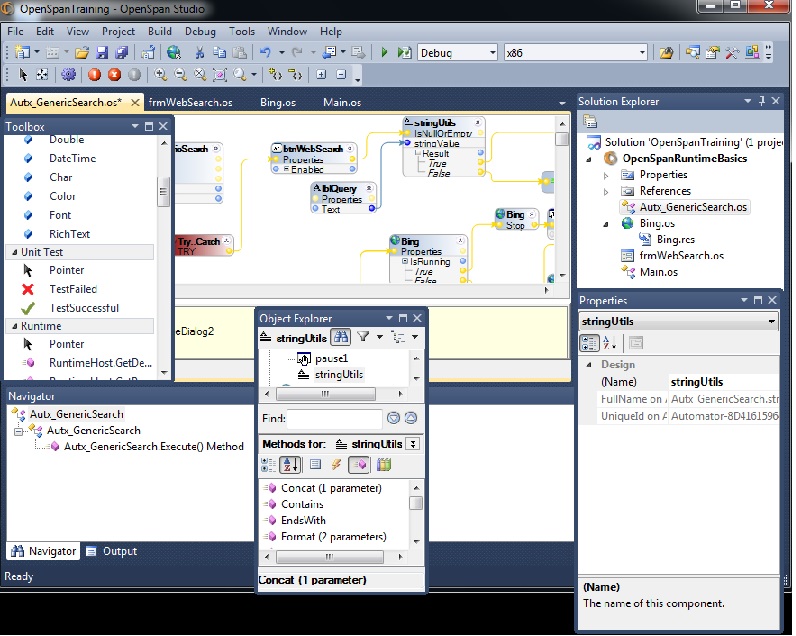Viewport: 796px width, 636px height.
Task: Click the Copy icon in toolbar
Action: pos(219,52)
